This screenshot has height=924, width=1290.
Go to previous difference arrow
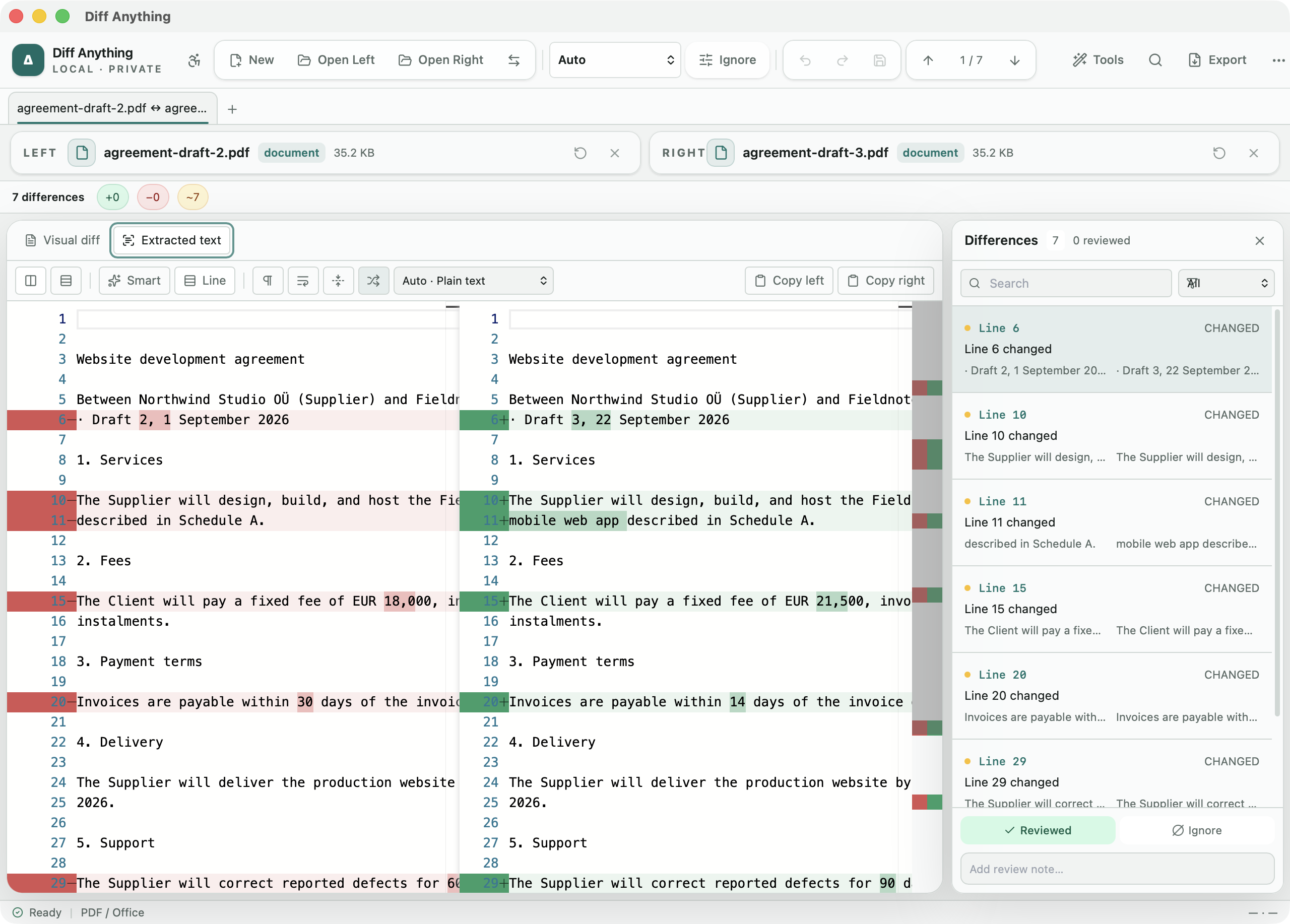pyautogui.click(x=928, y=60)
